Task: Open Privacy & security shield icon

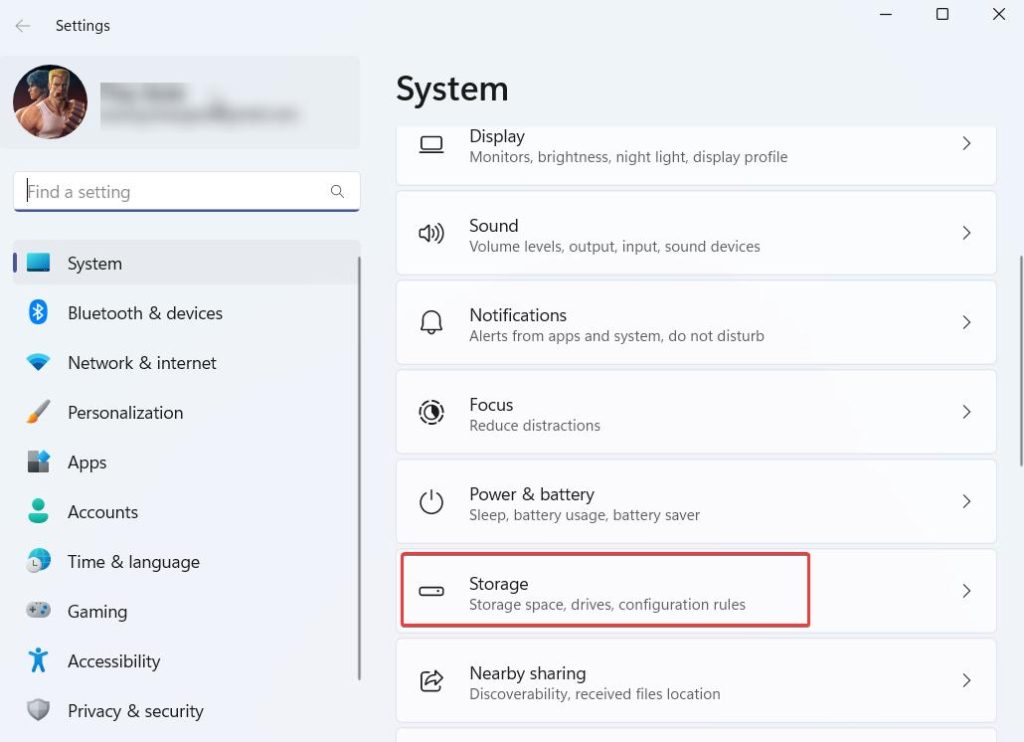Action: pos(38,709)
